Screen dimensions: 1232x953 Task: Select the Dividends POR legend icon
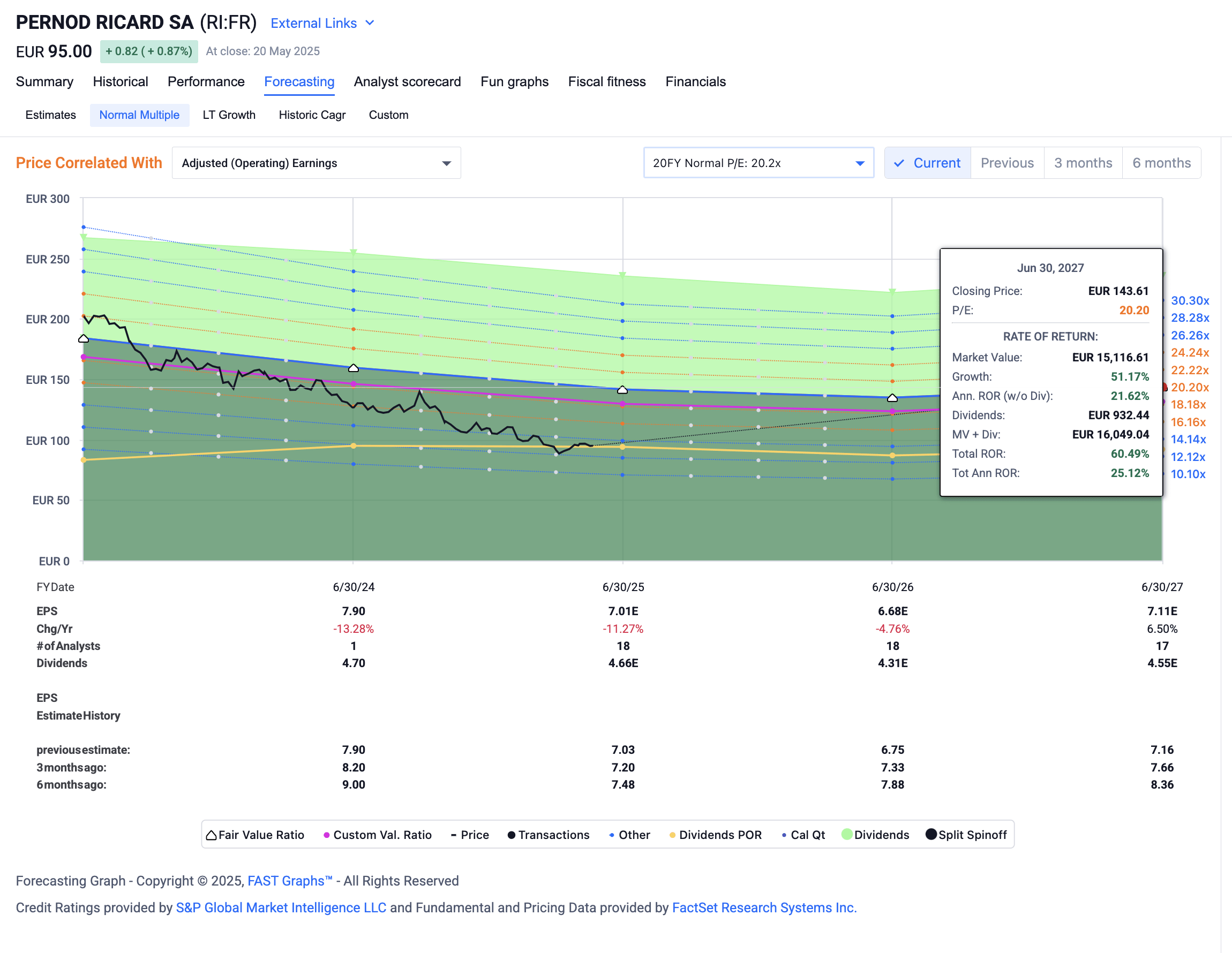(x=672, y=835)
